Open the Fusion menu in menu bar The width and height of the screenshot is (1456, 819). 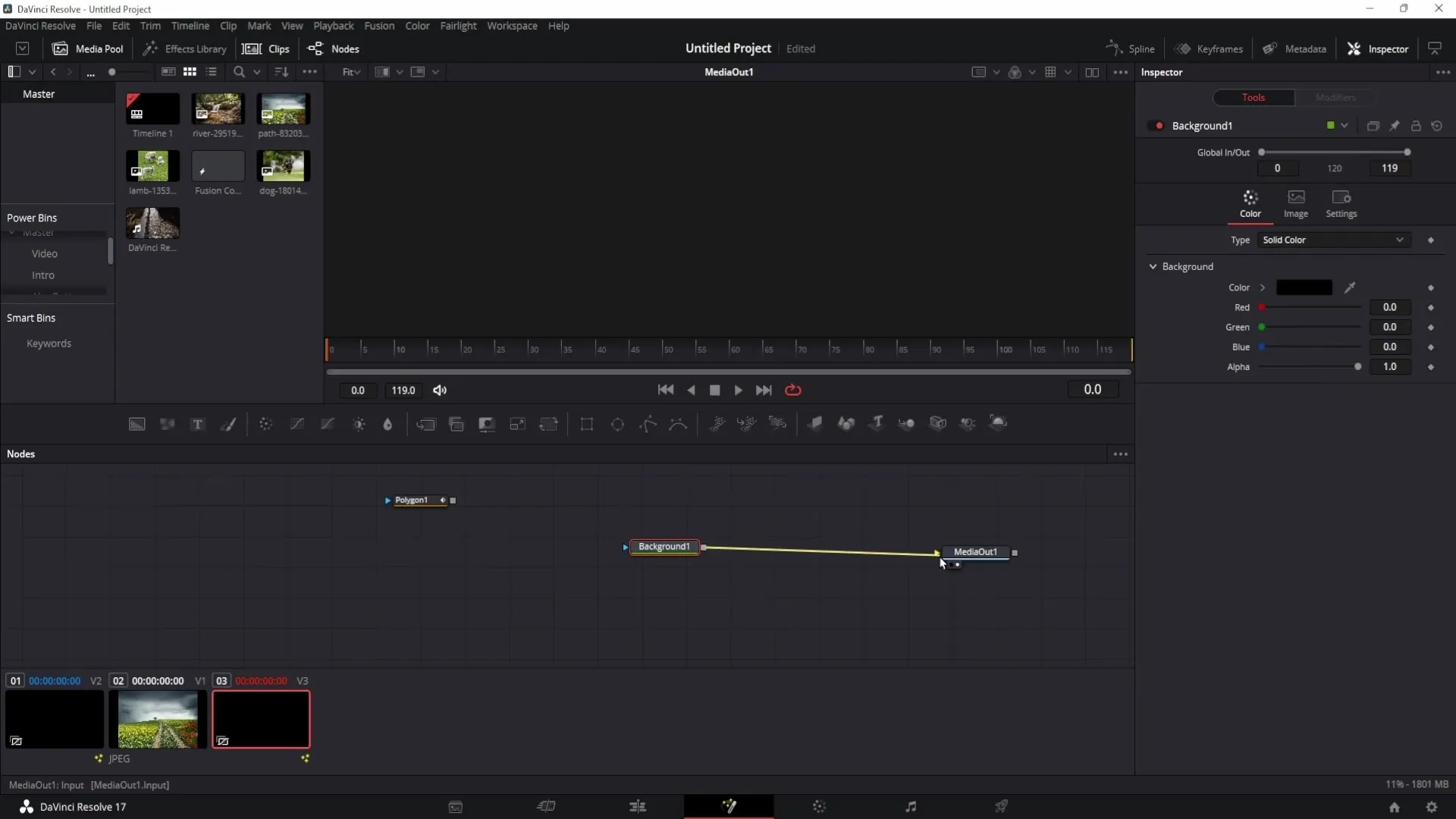coord(378,26)
